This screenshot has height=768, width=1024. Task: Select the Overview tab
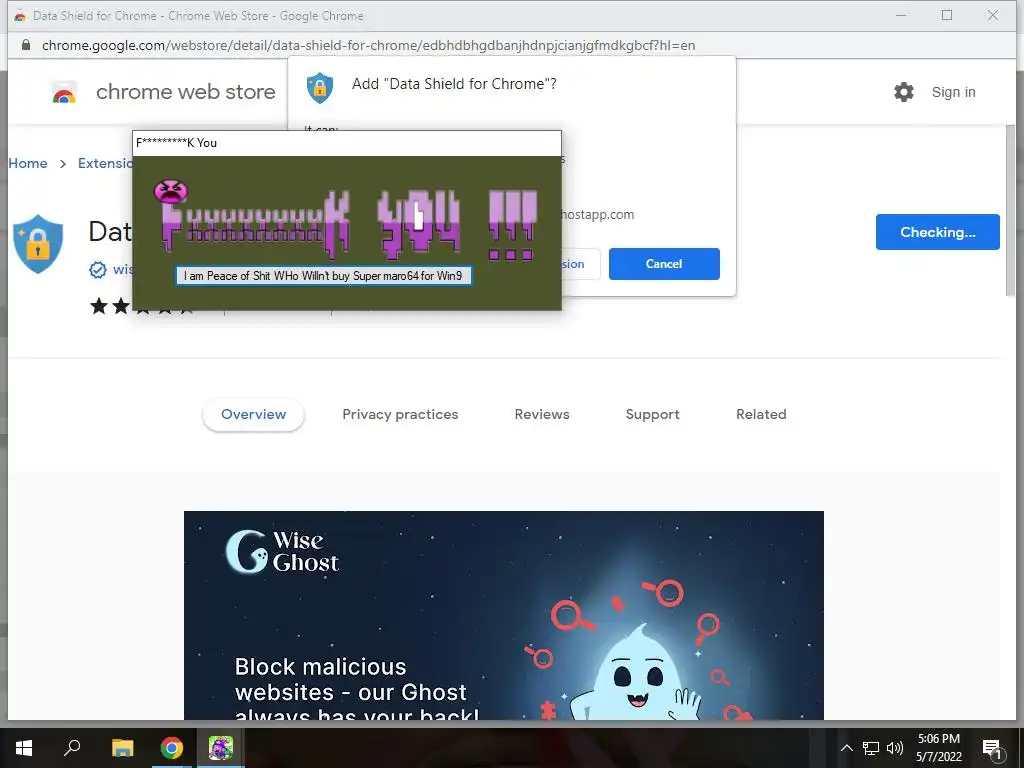253,414
